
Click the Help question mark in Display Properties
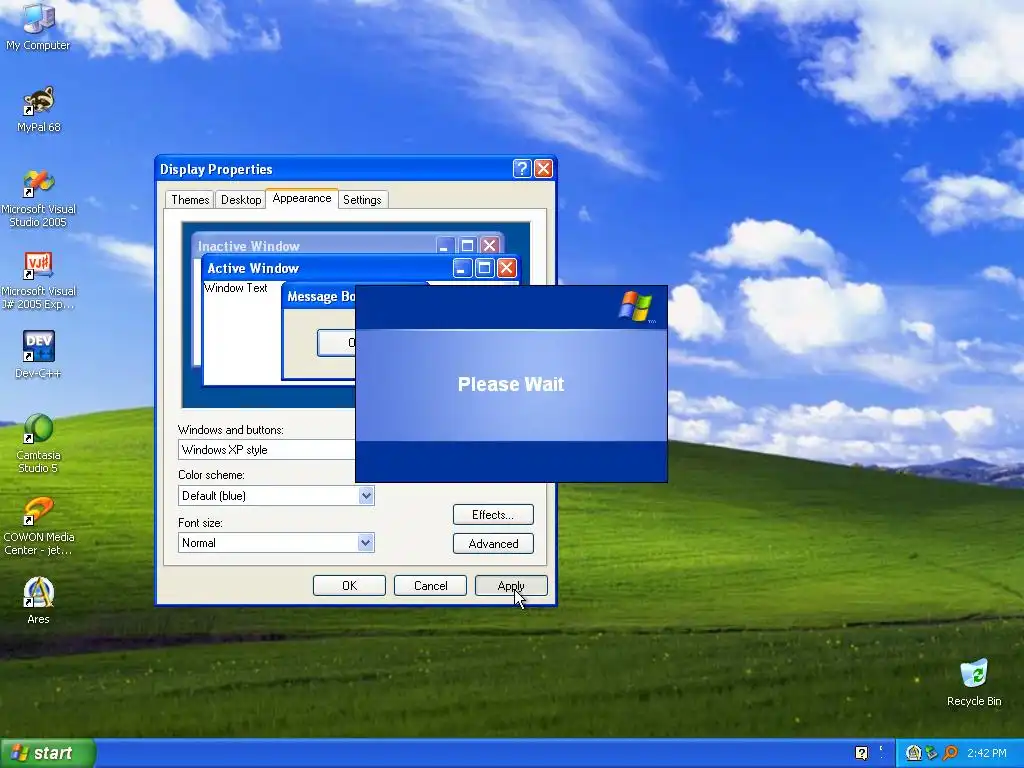click(522, 168)
